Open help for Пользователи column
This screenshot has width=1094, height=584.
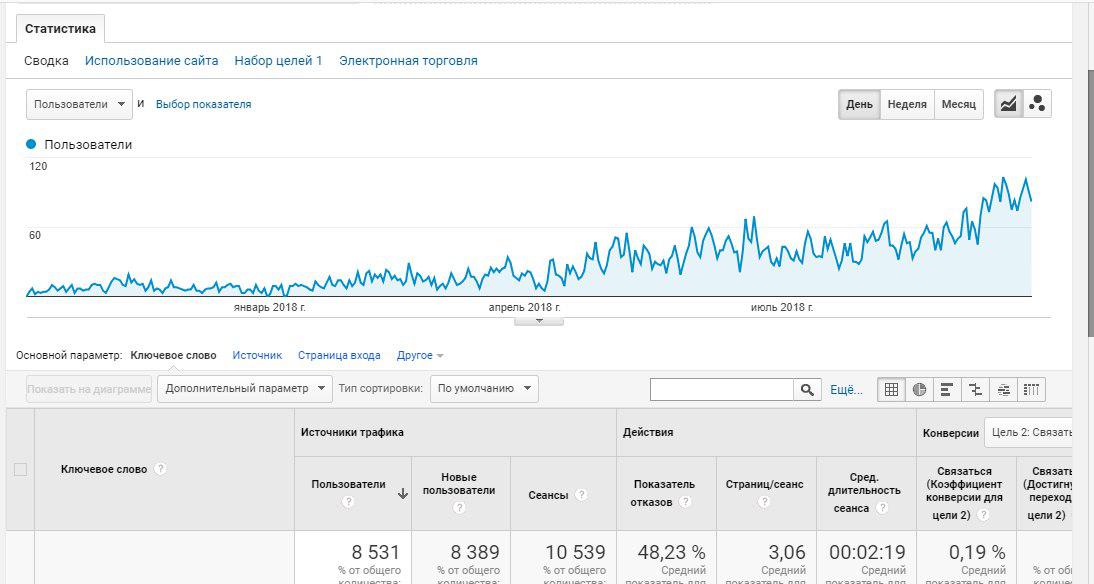(348, 502)
